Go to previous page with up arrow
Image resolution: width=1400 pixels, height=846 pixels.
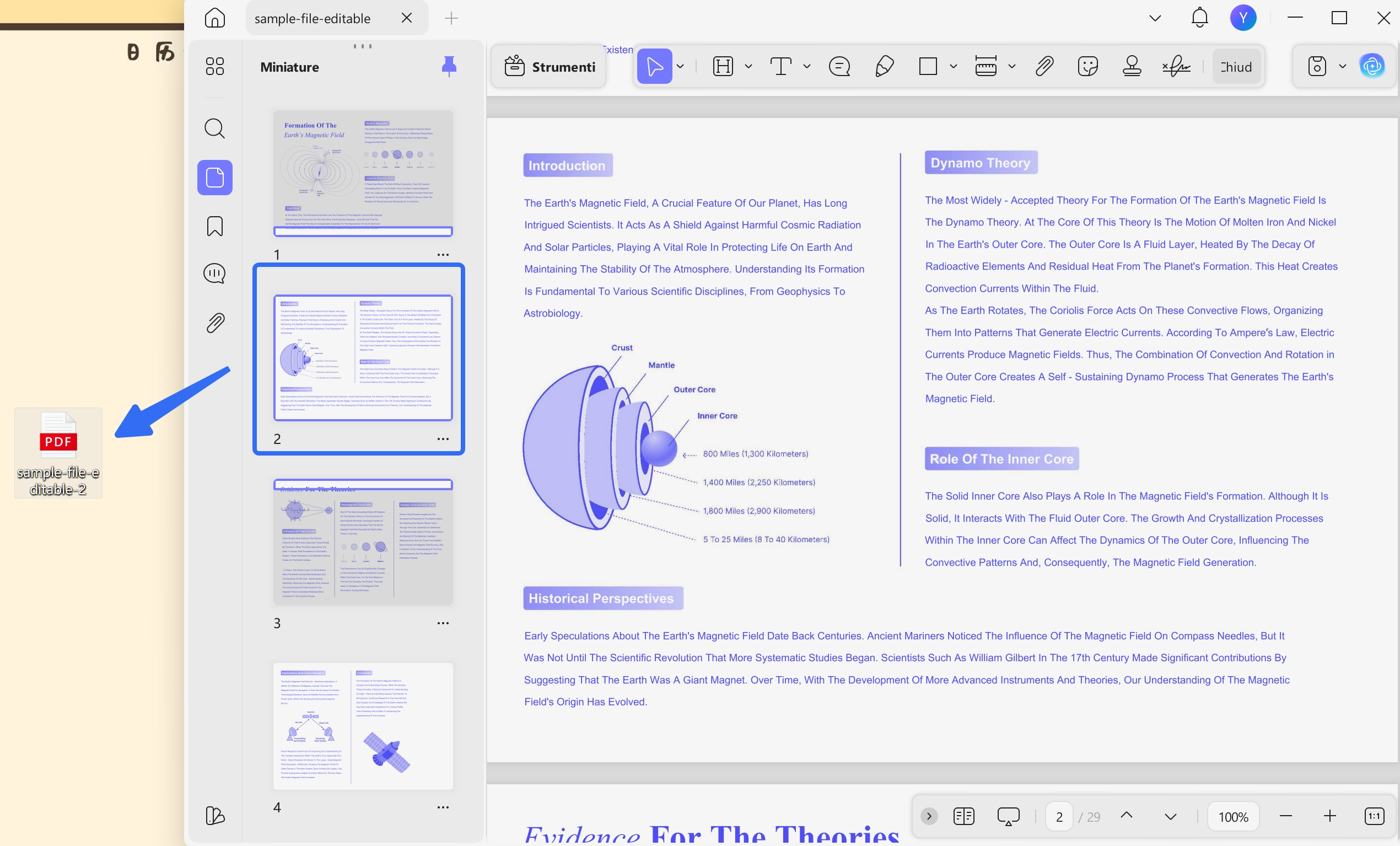point(1126,815)
